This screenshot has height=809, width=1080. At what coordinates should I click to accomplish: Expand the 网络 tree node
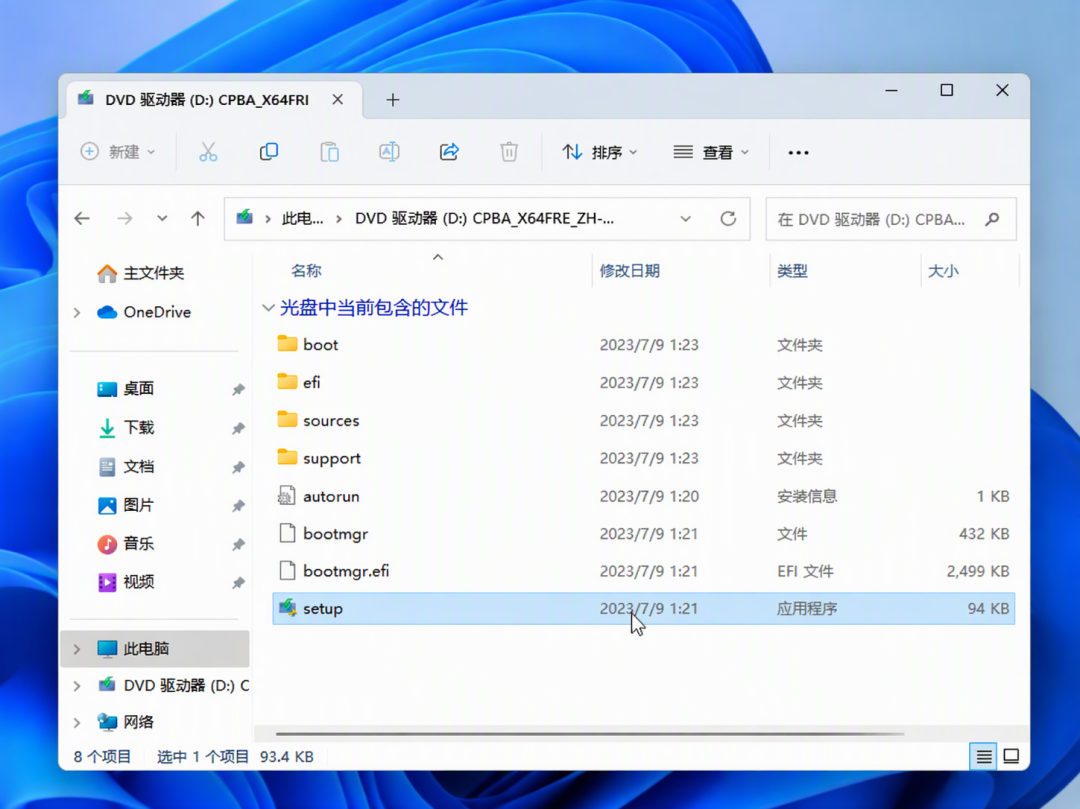click(x=77, y=722)
